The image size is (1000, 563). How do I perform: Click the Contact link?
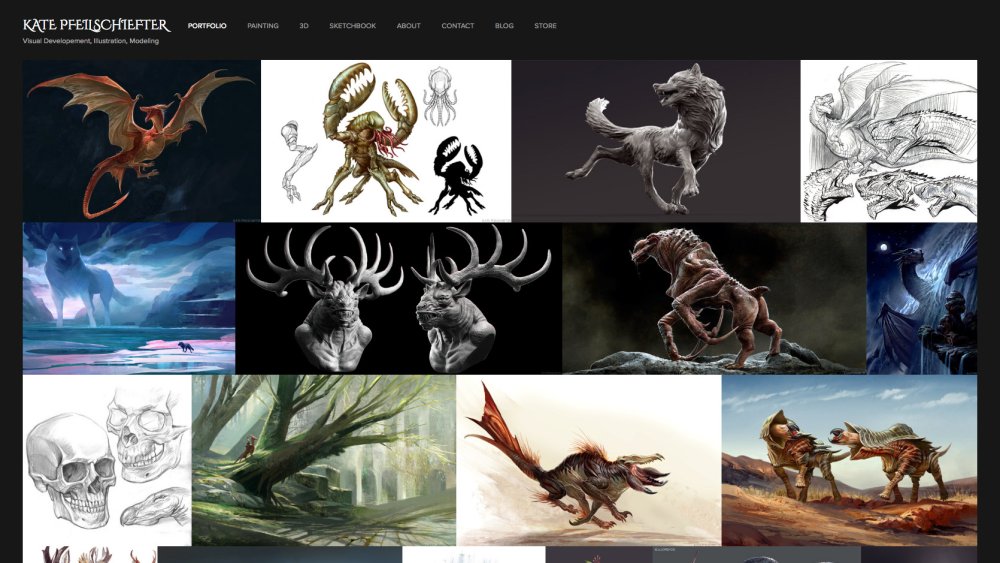[457, 26]
